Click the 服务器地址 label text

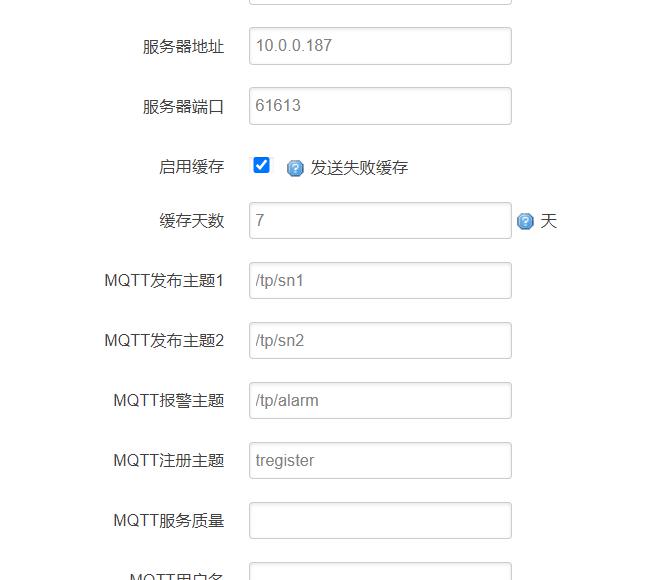[183, 47]
